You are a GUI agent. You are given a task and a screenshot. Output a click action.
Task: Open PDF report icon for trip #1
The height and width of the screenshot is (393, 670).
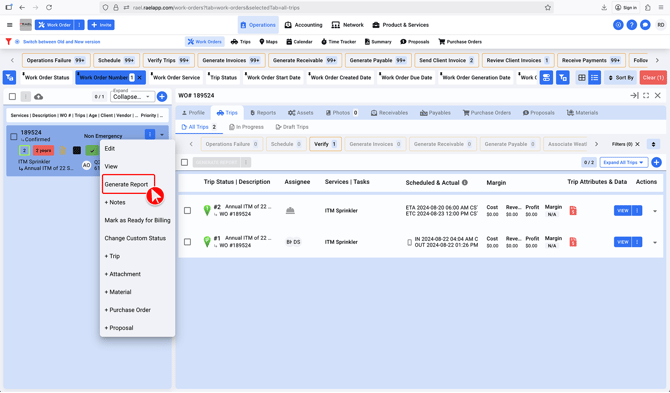tap(573, 242)
